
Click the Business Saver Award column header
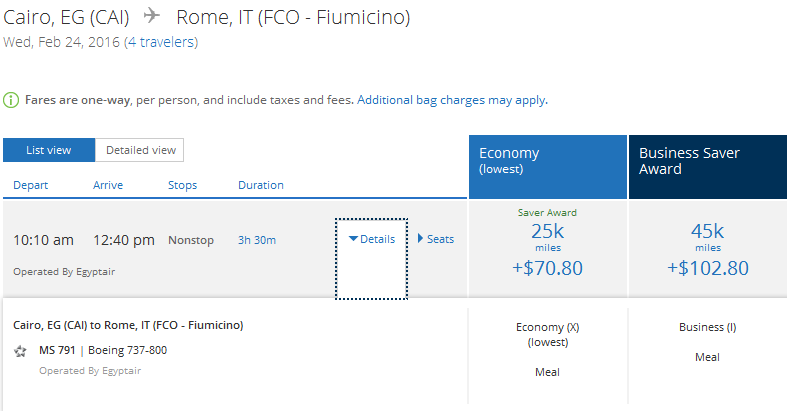click(x=708, y=161)
